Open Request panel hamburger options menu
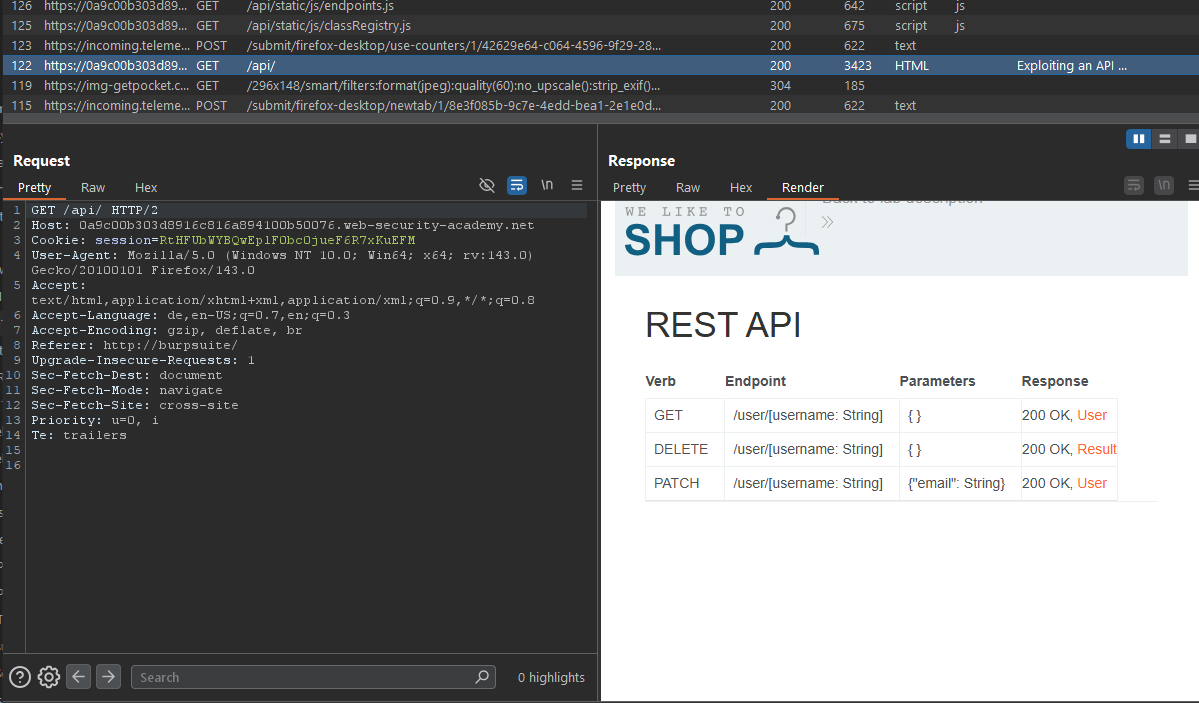 [x=577, y=185]
